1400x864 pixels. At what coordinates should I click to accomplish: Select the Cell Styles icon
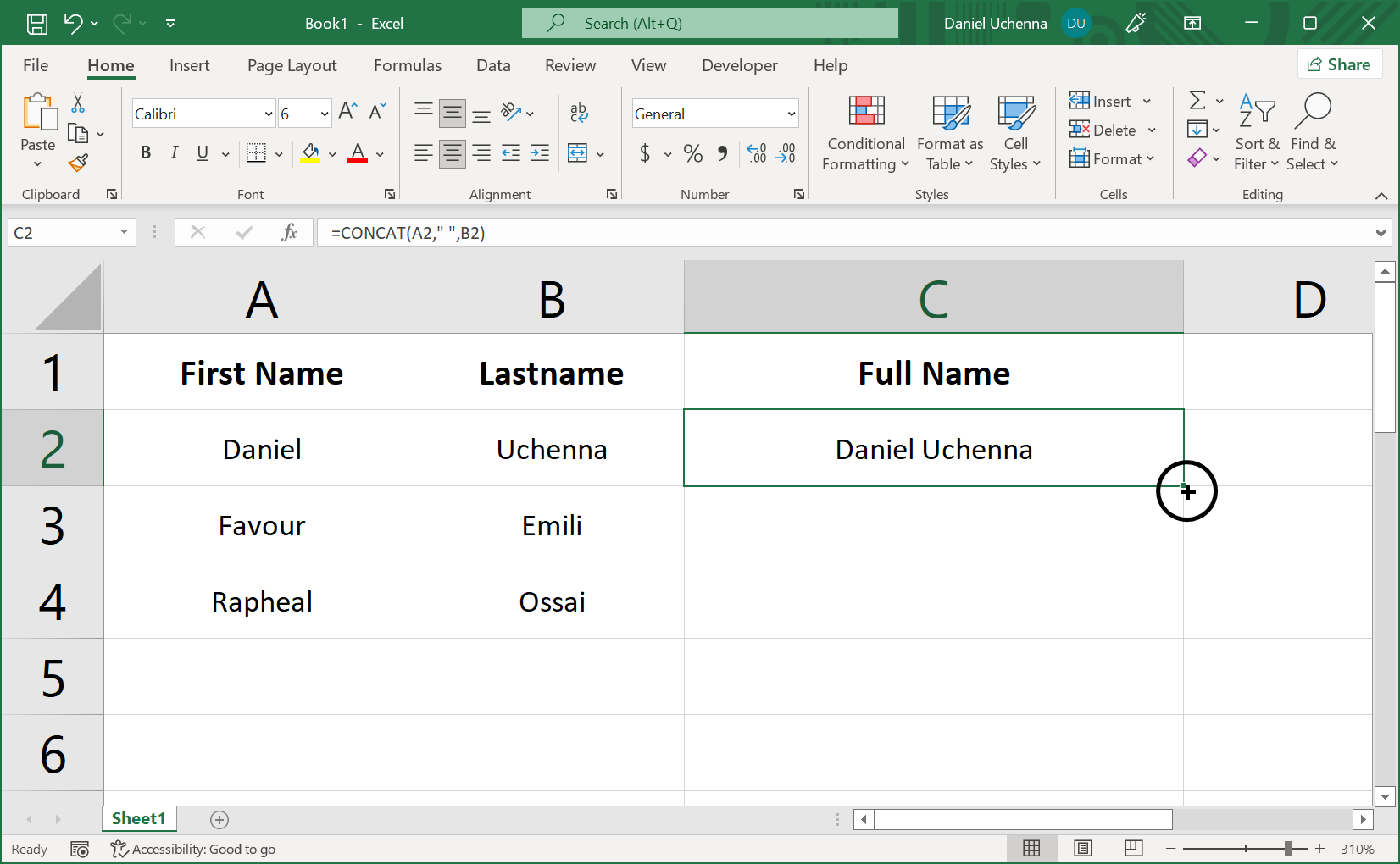click(x=1015, y=133)
